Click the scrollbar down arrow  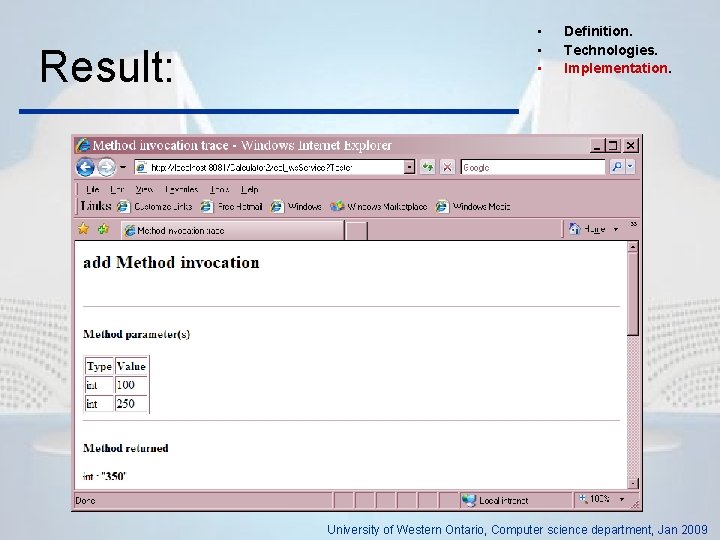[633, 483]
